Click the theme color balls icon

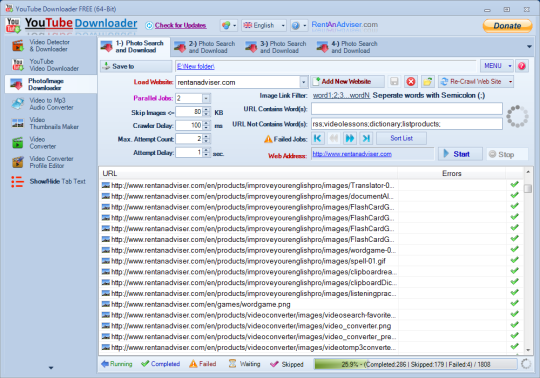coord(226,25)
